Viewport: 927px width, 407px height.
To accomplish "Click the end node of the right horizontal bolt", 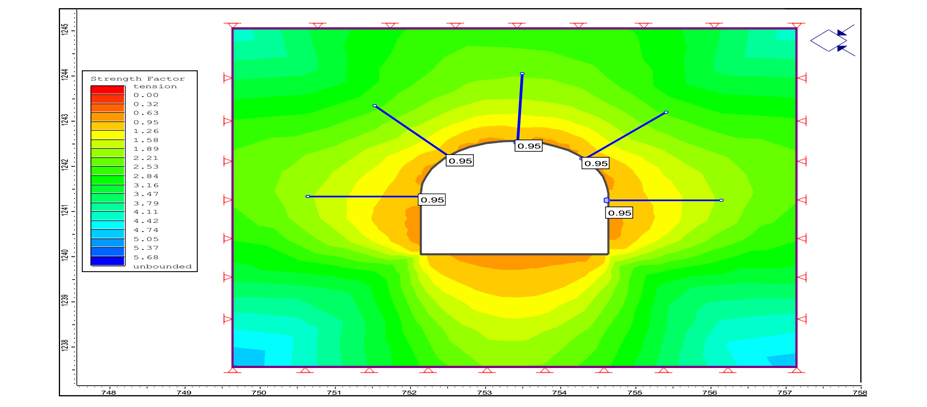I will tap(721, 200).
